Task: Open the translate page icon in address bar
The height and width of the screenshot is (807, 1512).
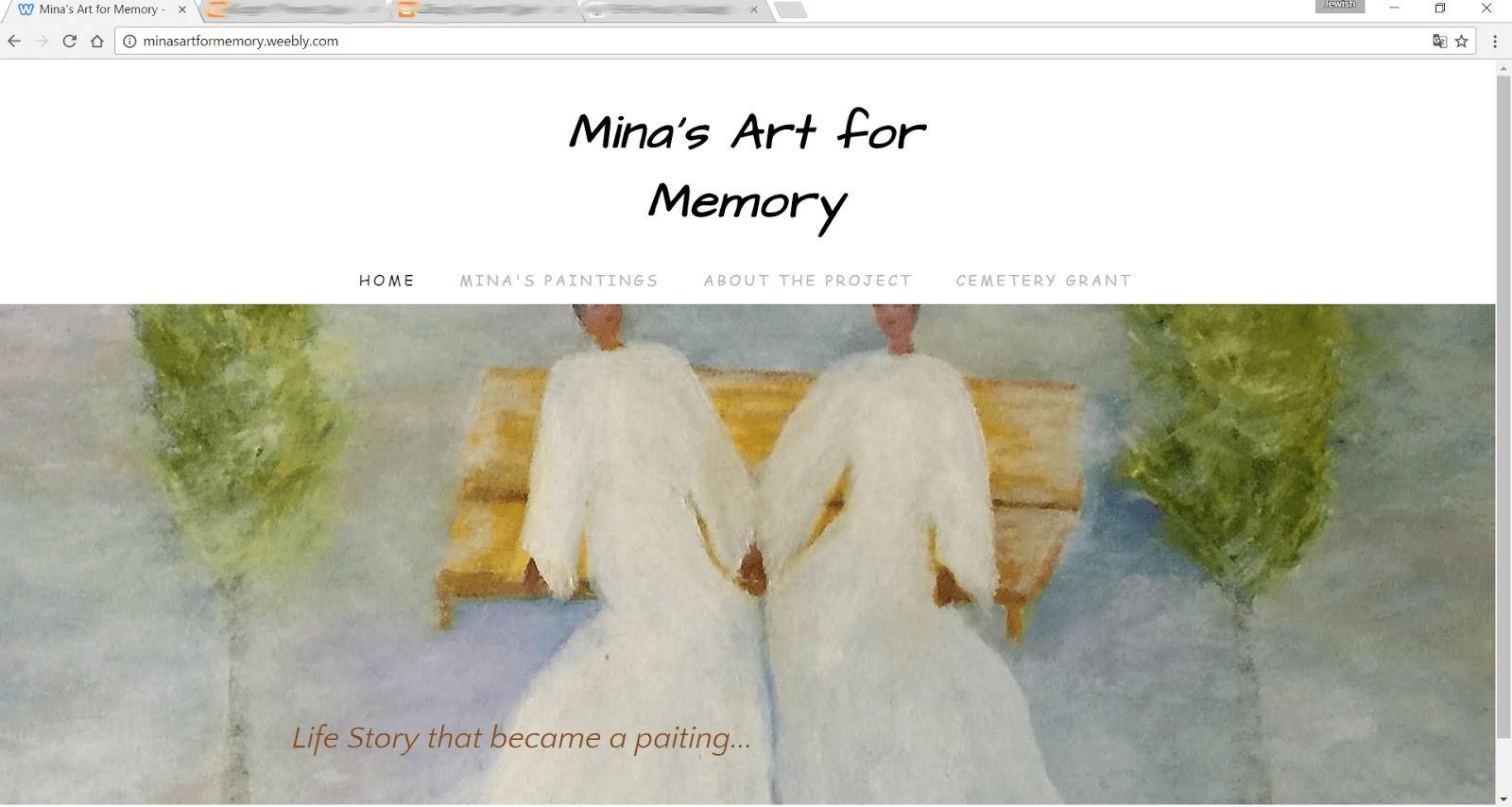Action: click(x=1439, y=41)
